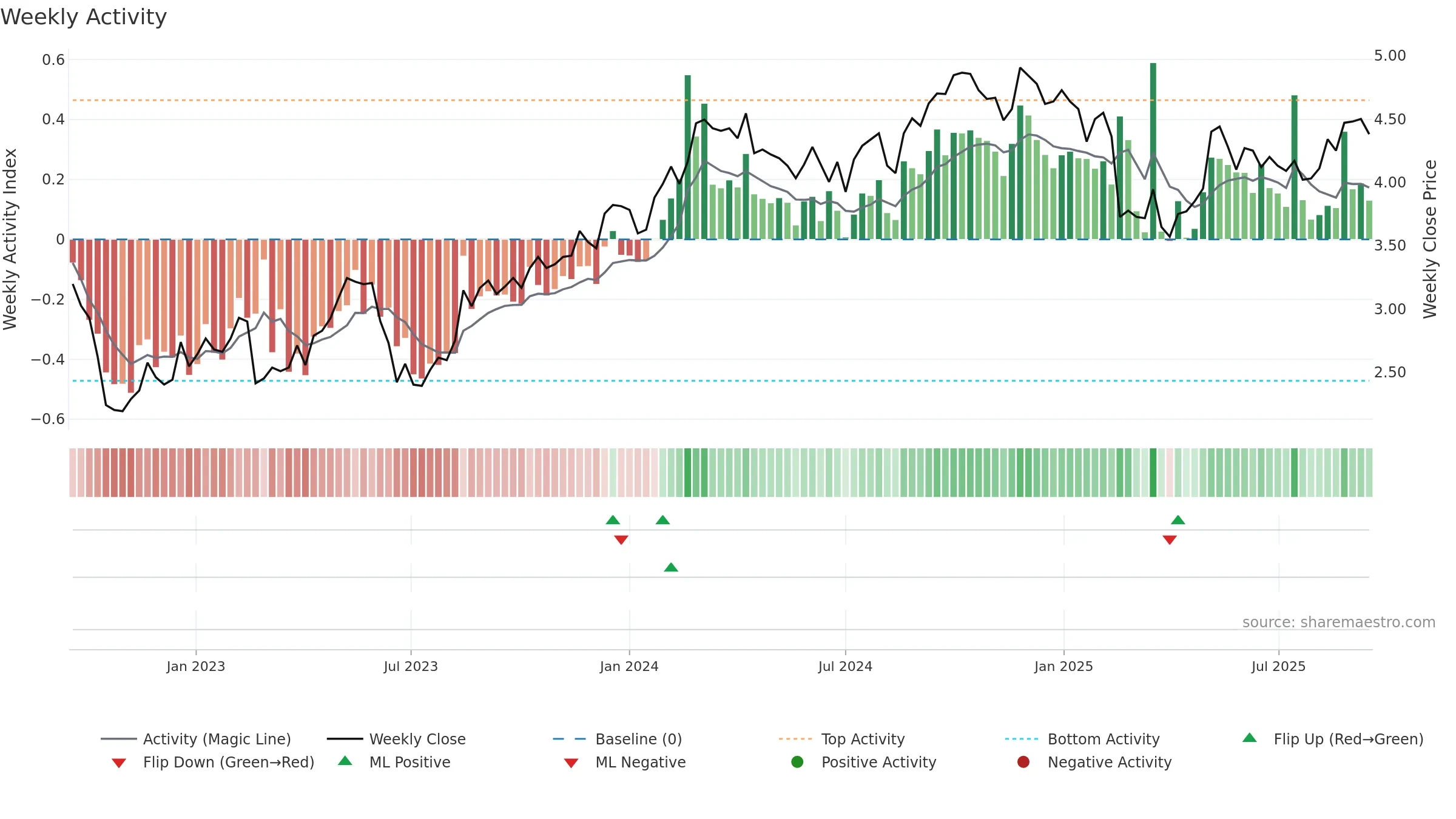Viewport: 1456px width, 819px height.
Task: Click the Jan 2025 x-axis label
Action: click(x=1063, y=666)
